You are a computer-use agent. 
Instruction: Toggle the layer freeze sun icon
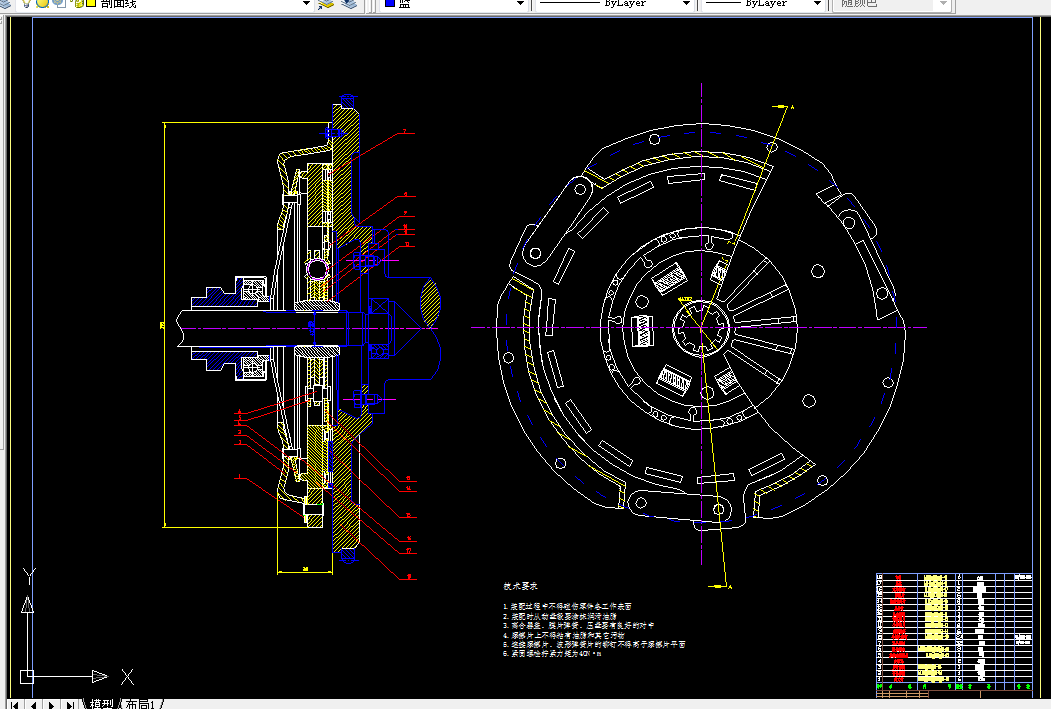(42, 3)
